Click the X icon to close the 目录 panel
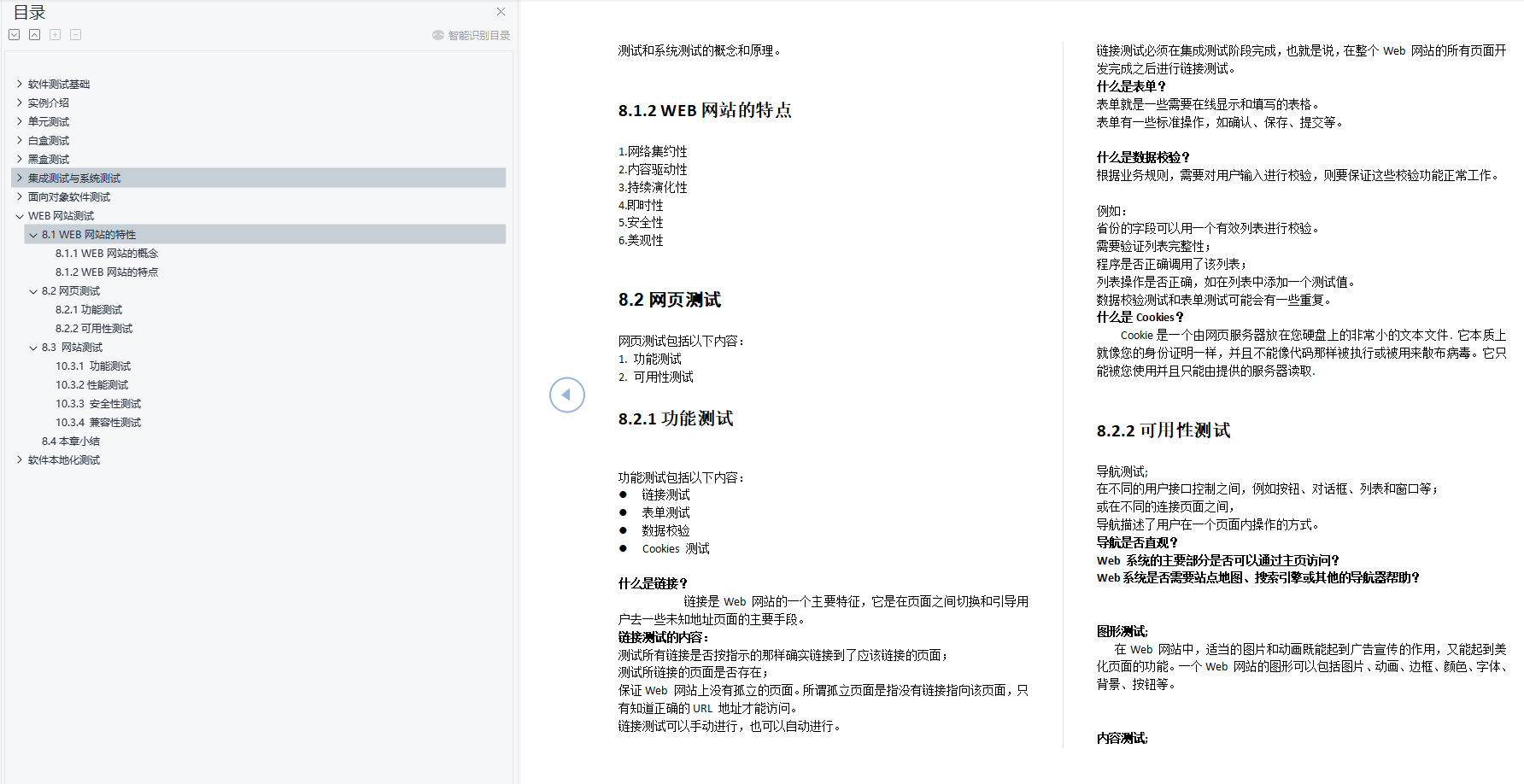Image resolution: width=1524 pixels, height=784 pixels. click(x=501, y=12)
